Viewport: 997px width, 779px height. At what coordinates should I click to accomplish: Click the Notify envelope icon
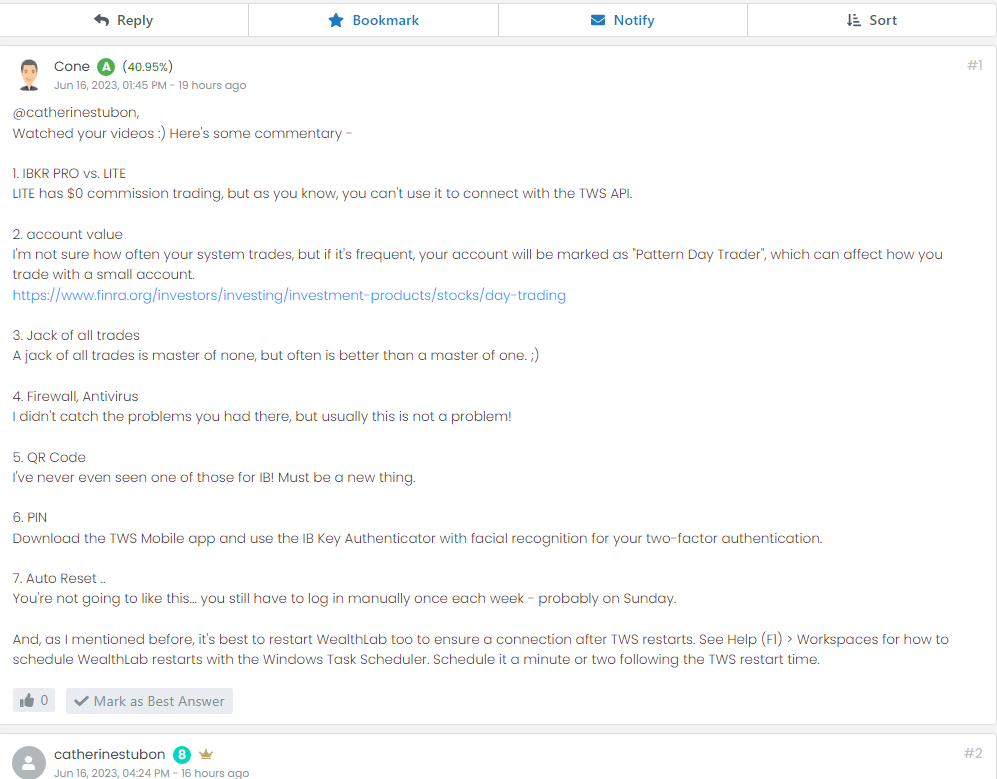(x=598, y=20)
